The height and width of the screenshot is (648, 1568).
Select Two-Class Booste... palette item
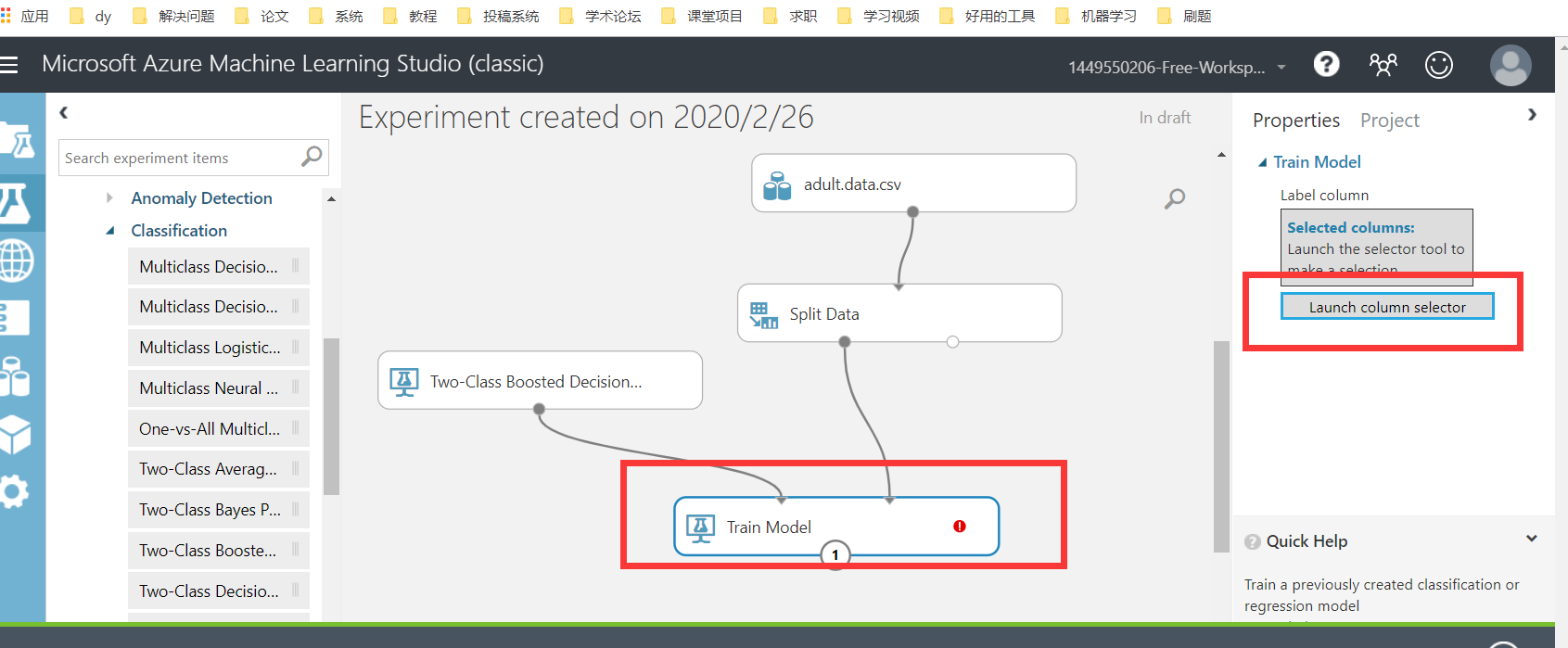coord(219,551)
